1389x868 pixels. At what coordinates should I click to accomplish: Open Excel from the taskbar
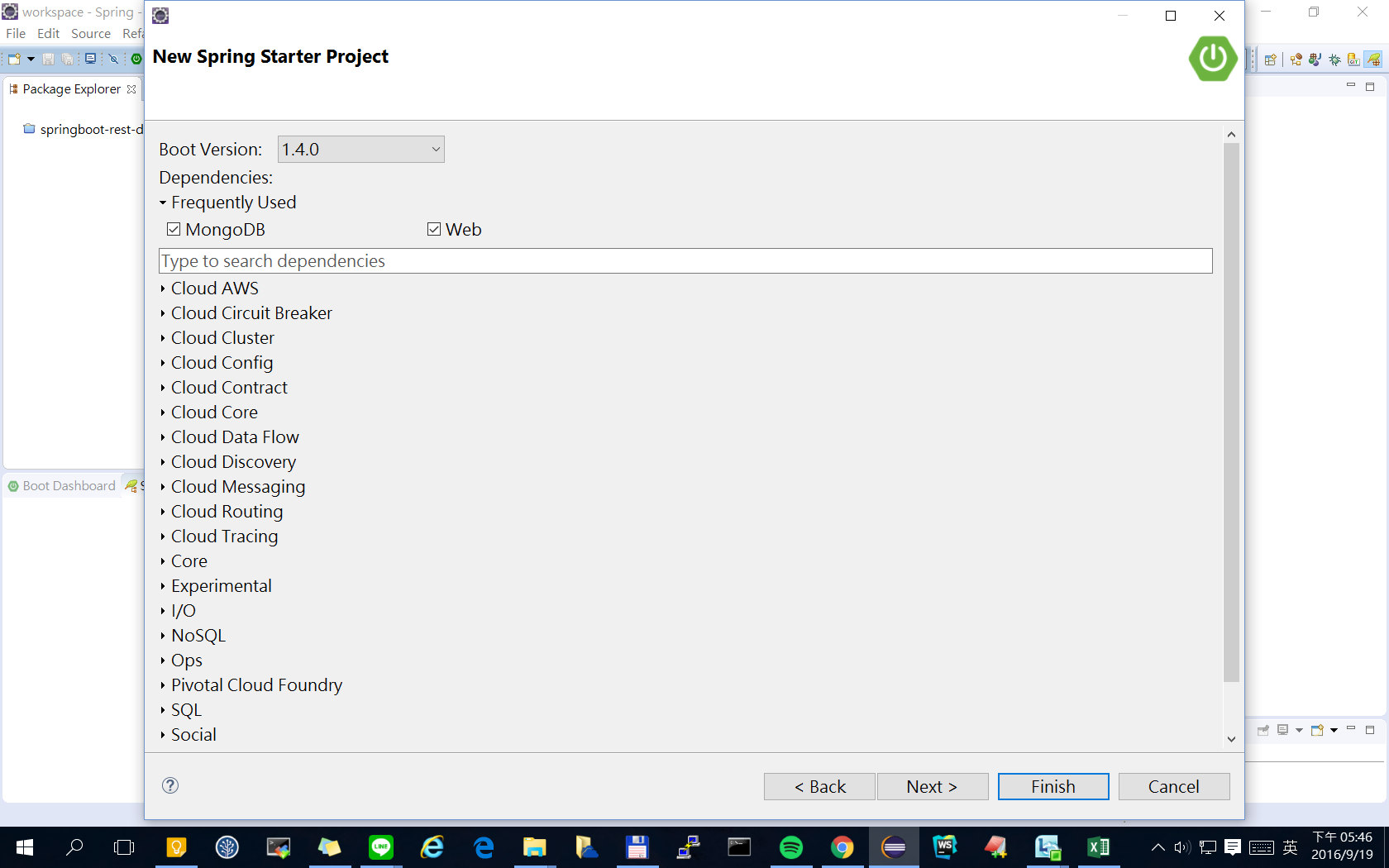pos(1099,847)
